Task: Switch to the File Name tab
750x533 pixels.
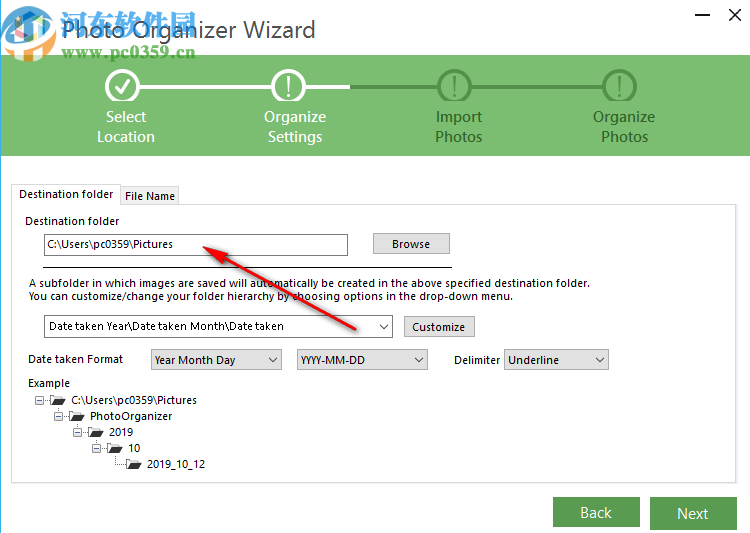Action: (x=150, y=196)
